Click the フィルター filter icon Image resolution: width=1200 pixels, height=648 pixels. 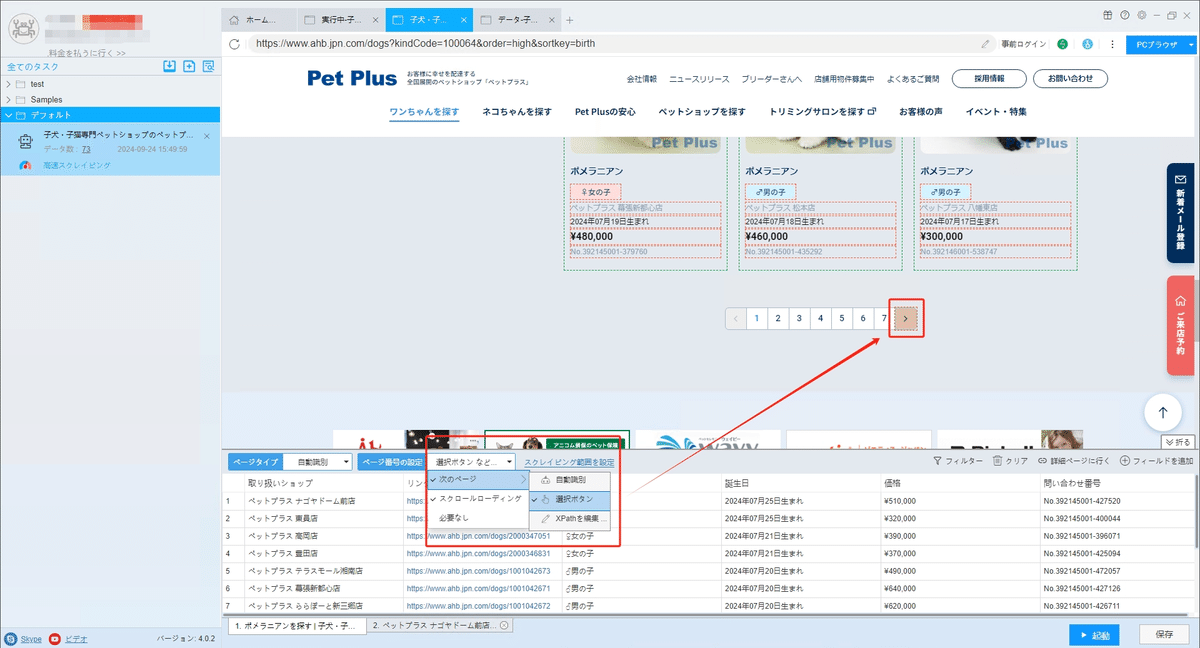937,461
